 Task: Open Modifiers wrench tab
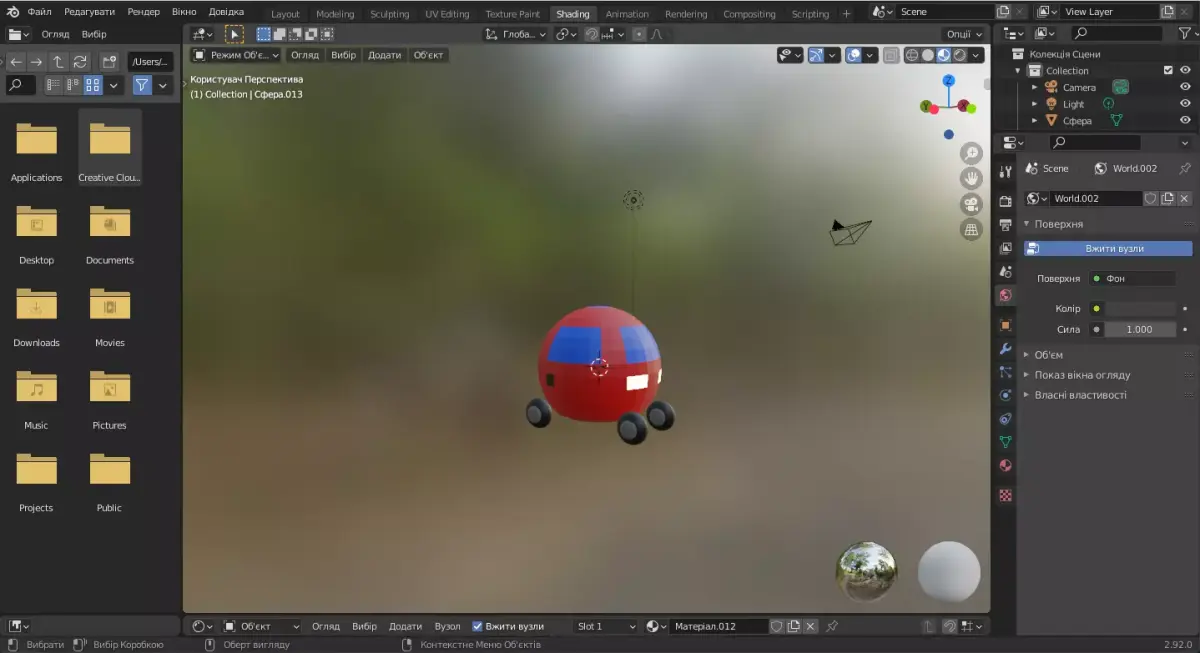(1005, 348)
